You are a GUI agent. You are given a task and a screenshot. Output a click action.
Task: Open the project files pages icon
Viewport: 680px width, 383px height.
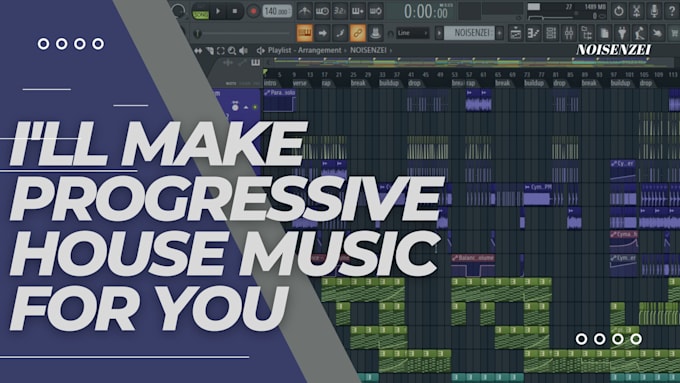(605, 33)
